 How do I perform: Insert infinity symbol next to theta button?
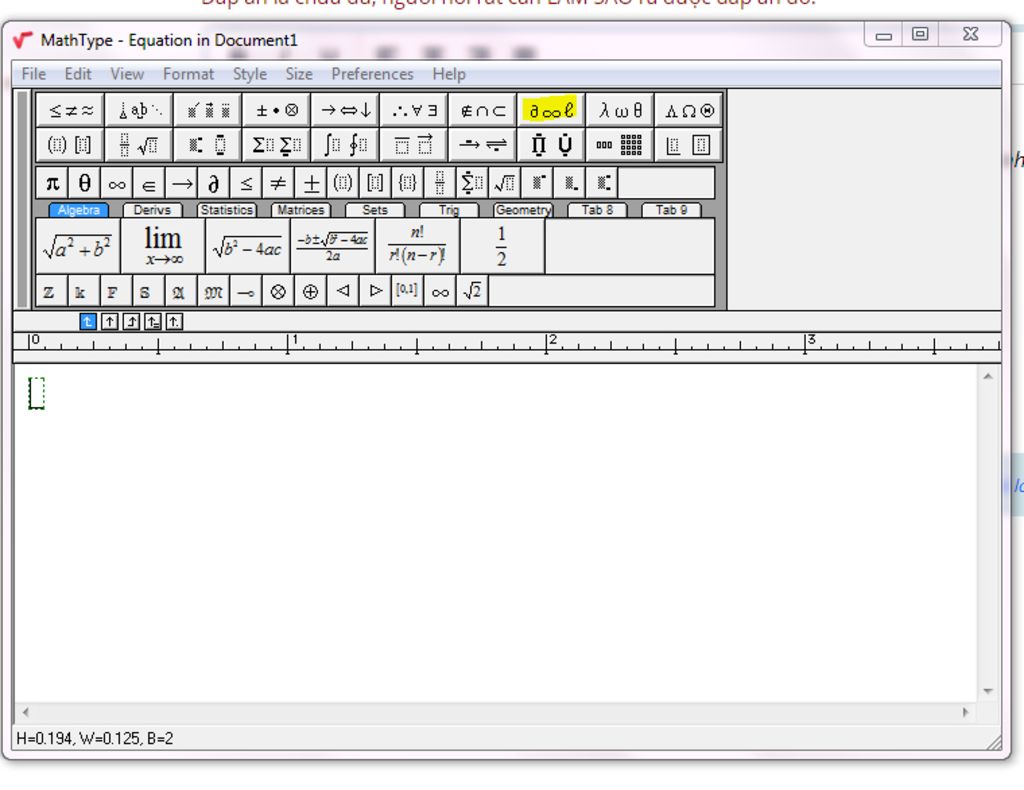[117, 183]
